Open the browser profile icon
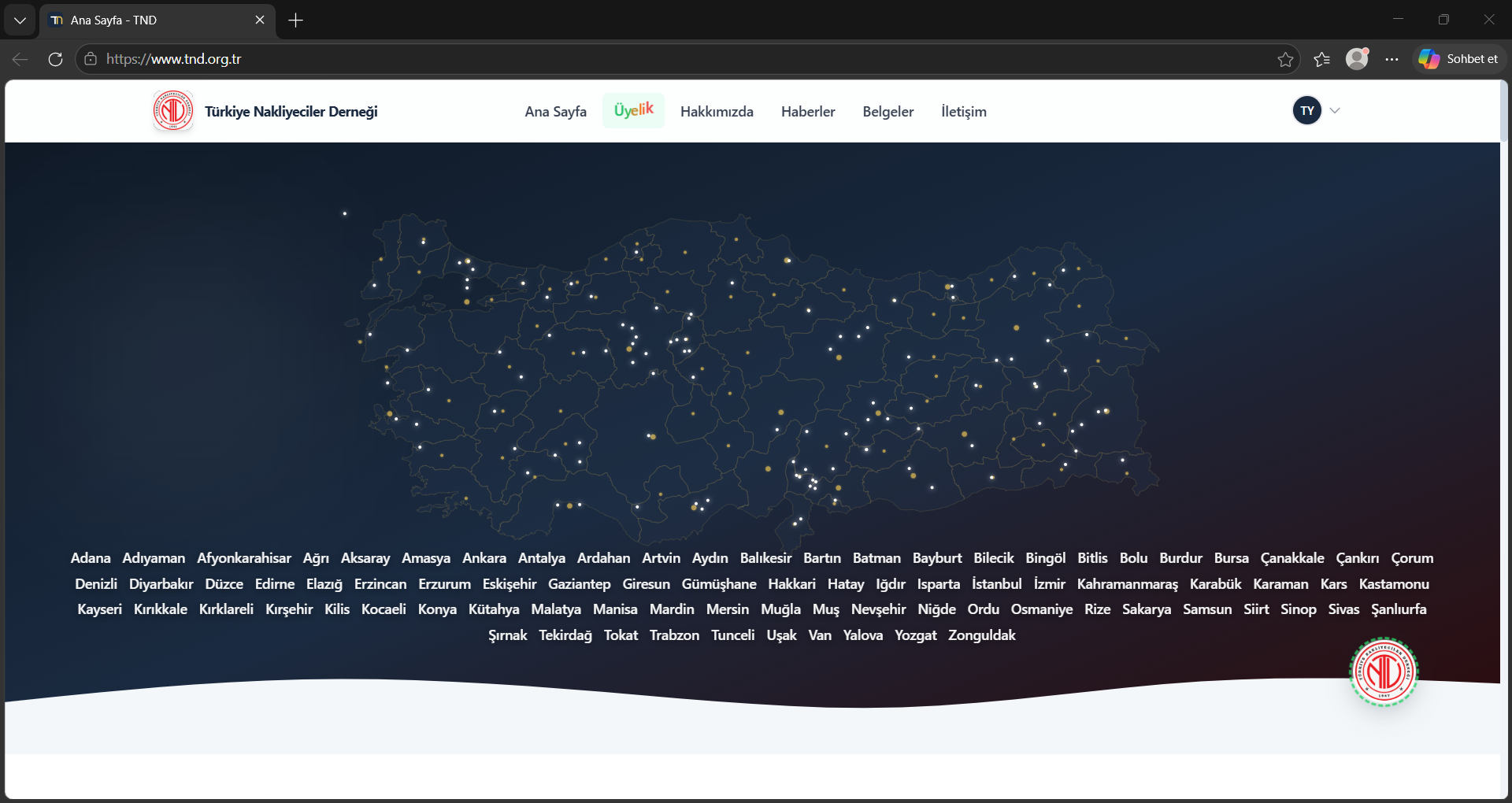1512x803 pixels. click(x=1357, y=59)
